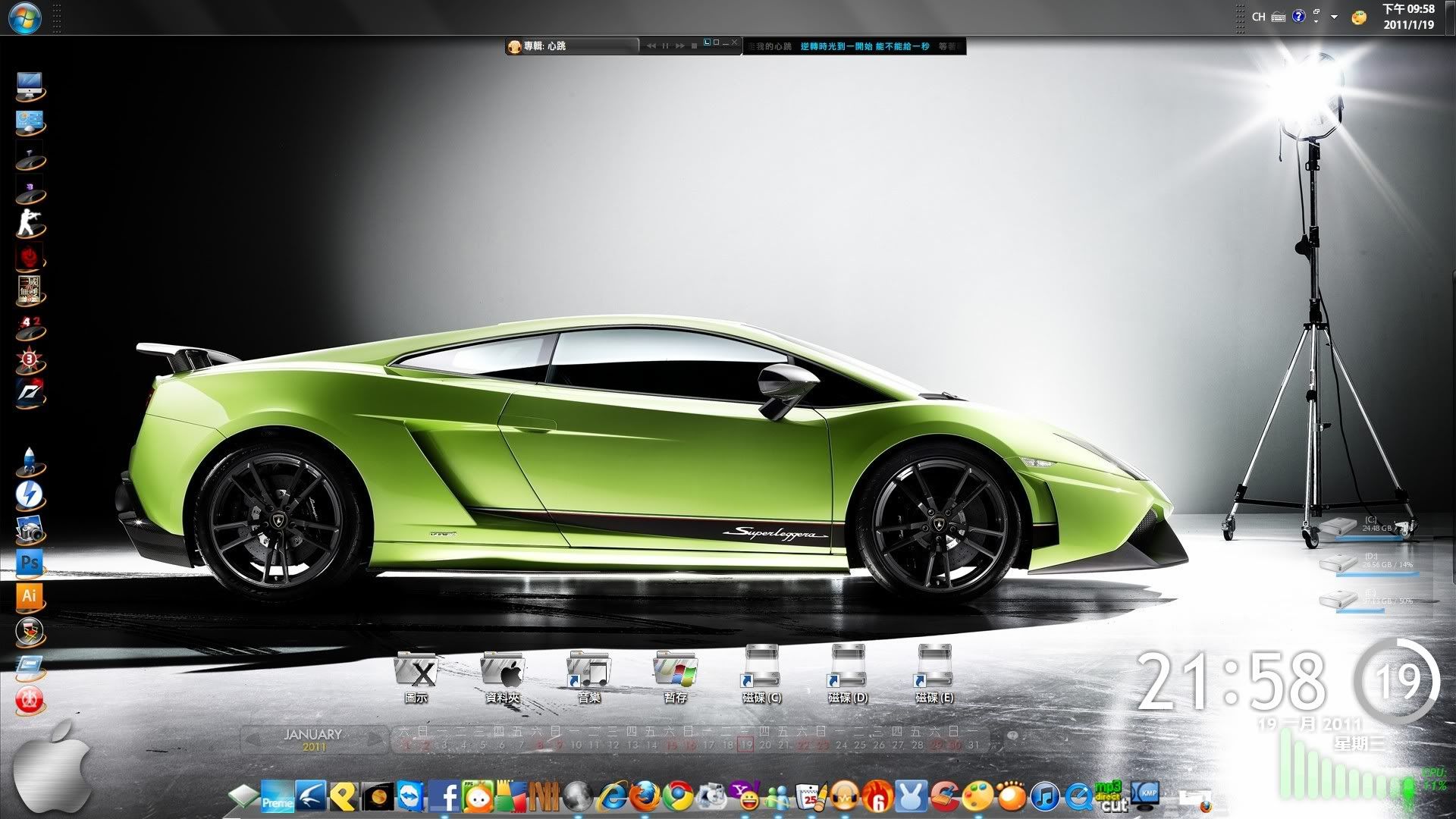Open drive shortcut 磁碟 (C)

pyautogui.click(x=761, y=675)
